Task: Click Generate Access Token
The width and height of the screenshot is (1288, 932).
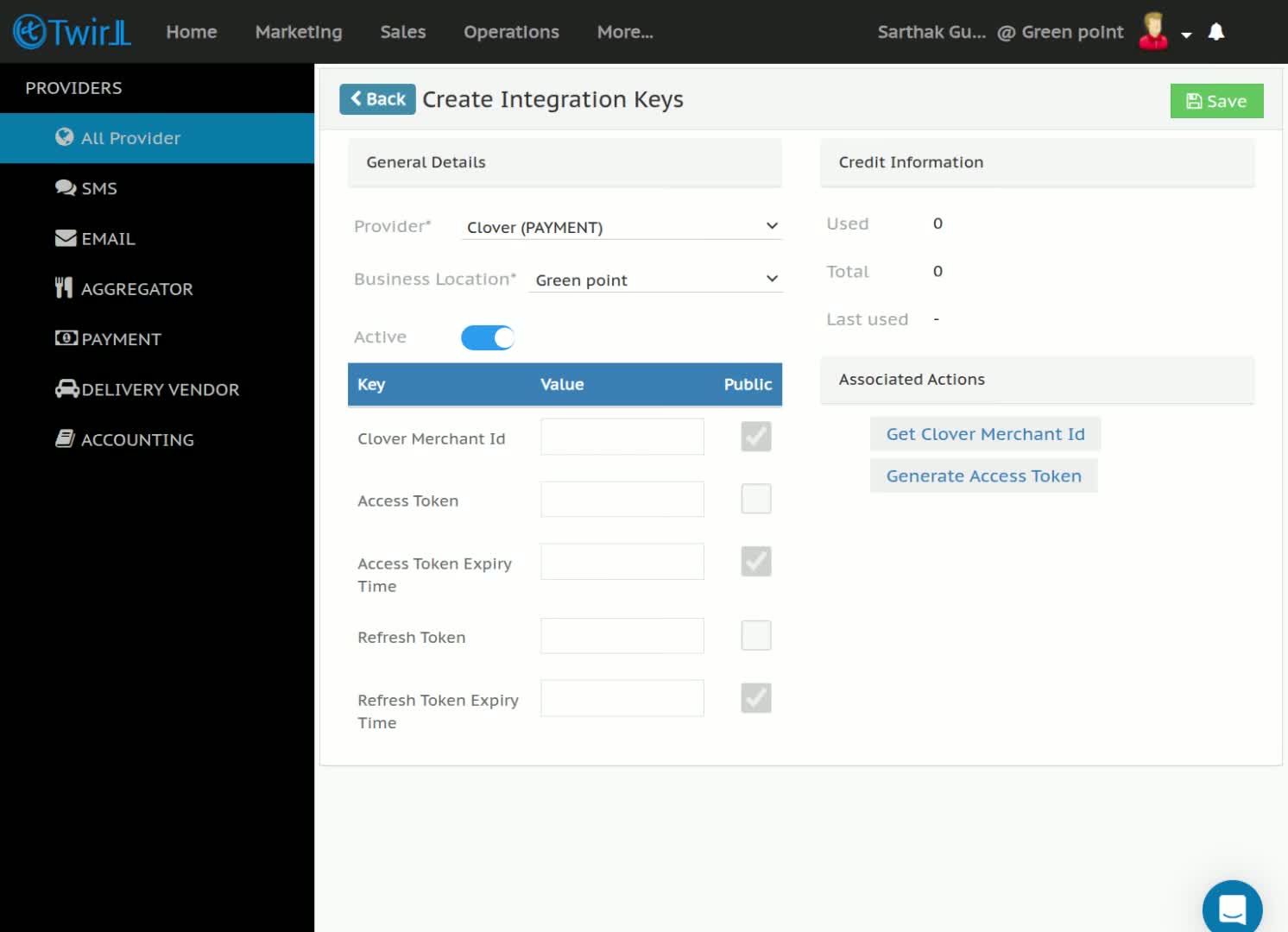Action: pos(983,475)
